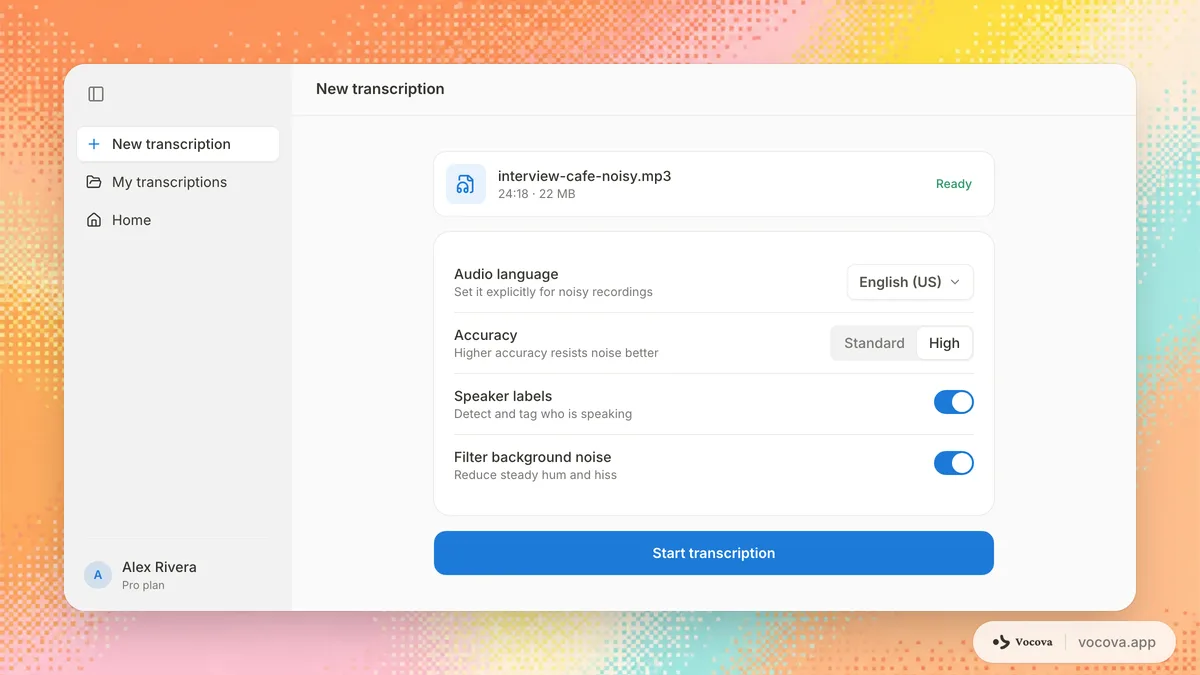Click the interview-cafe-noisy.mp3 file name
Screen dimensions: 1200x675
(585, 176)
